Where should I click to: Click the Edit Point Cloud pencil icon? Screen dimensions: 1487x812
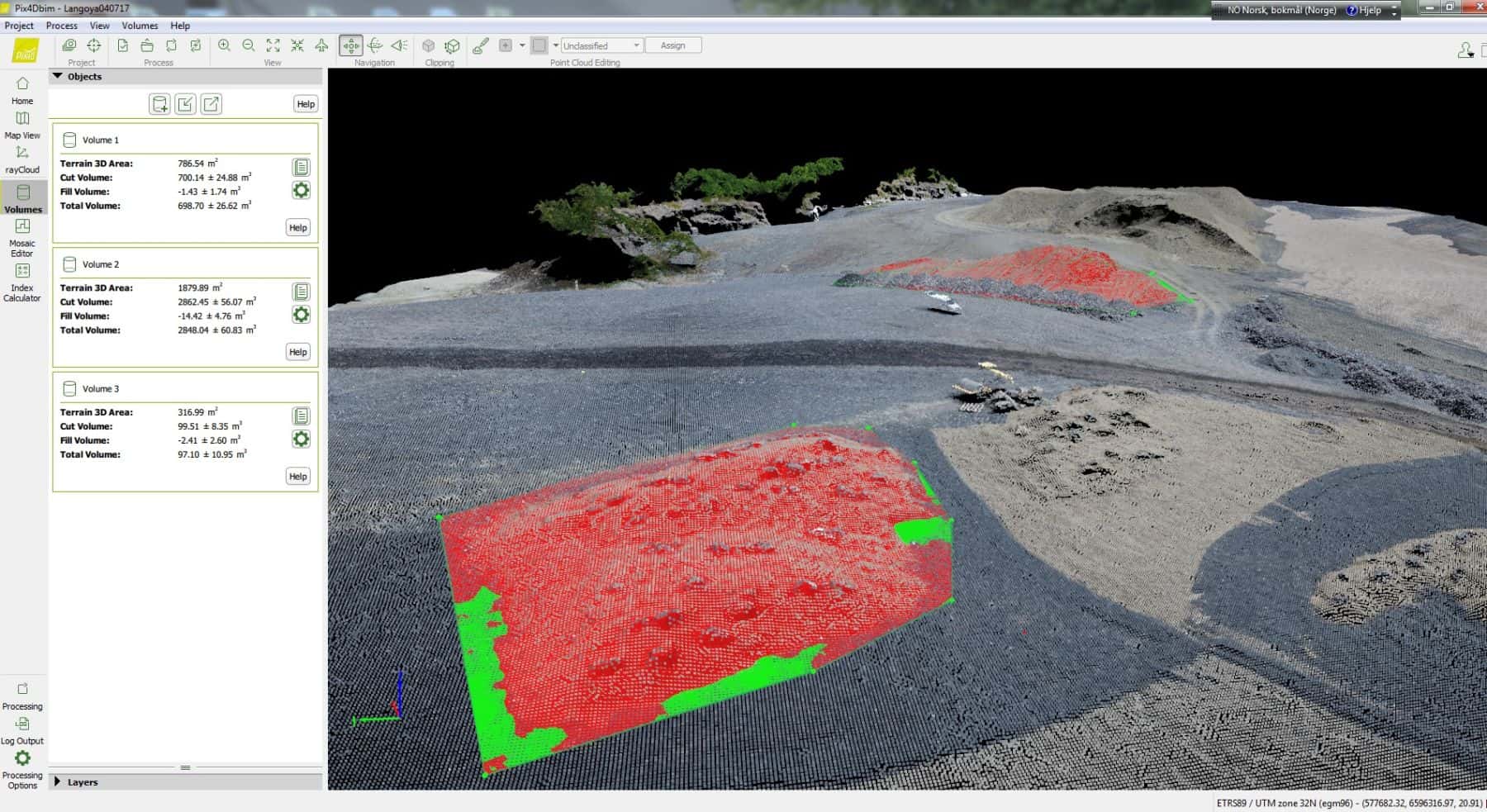pyautogui.click(x=480, y=45)
